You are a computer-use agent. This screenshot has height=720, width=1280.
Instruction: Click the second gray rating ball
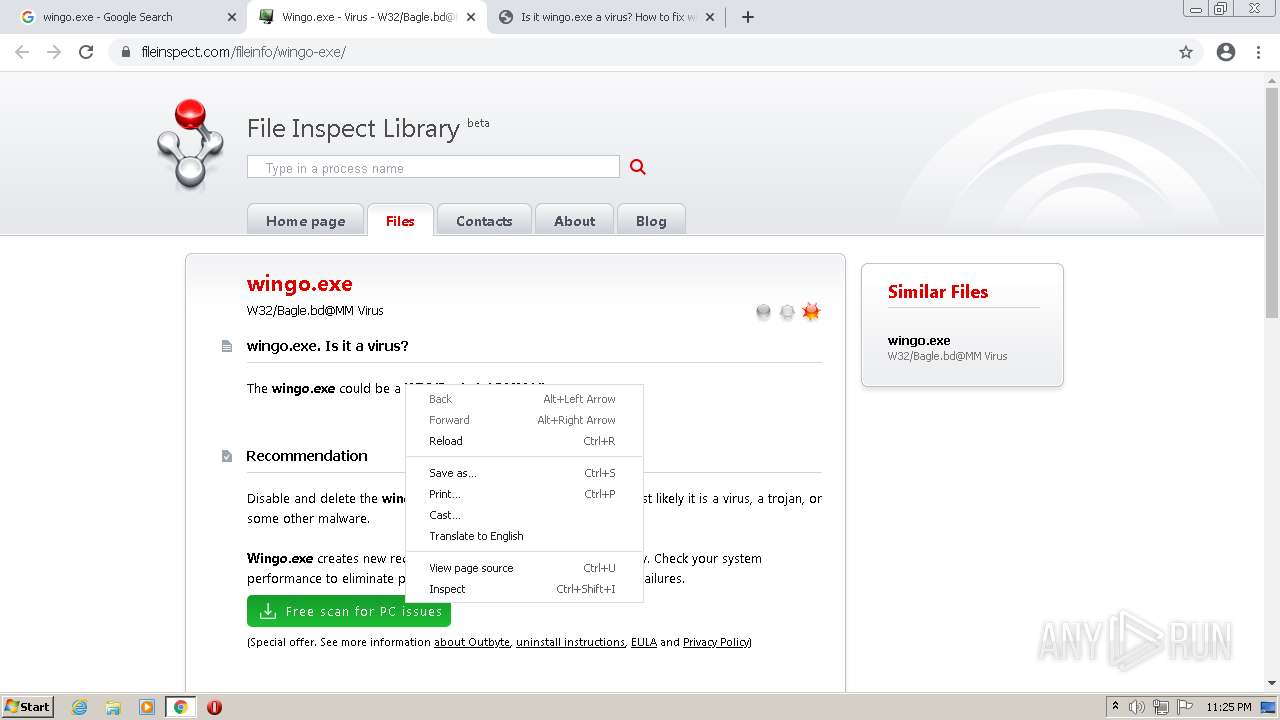[787, 312]
